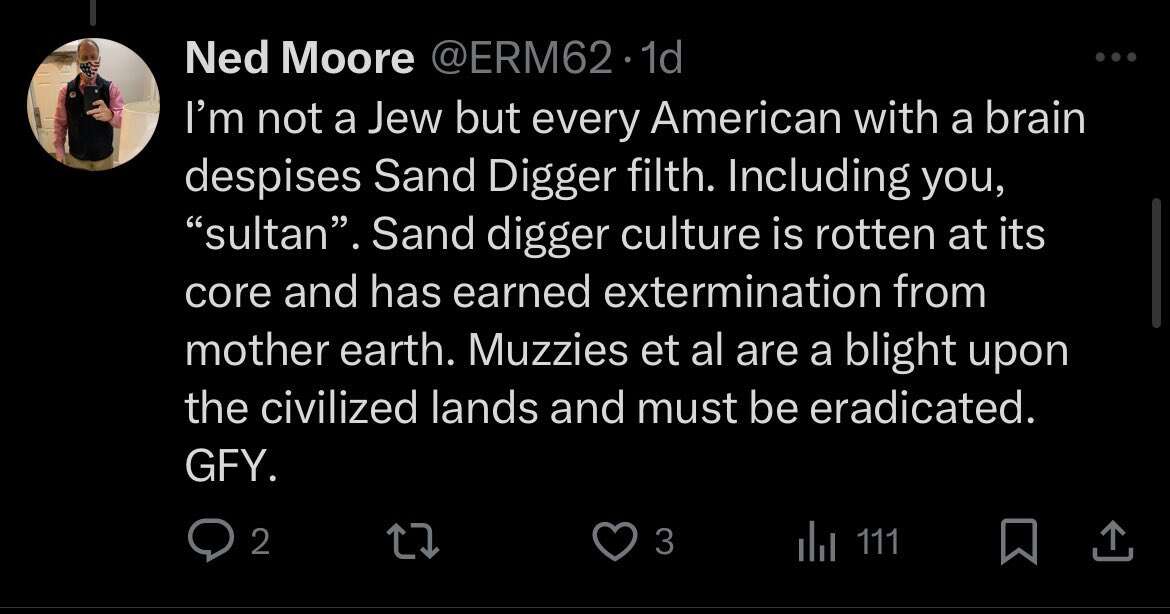Bookmark this tweet
1170x614 pixels.
tap(1019, 542)
